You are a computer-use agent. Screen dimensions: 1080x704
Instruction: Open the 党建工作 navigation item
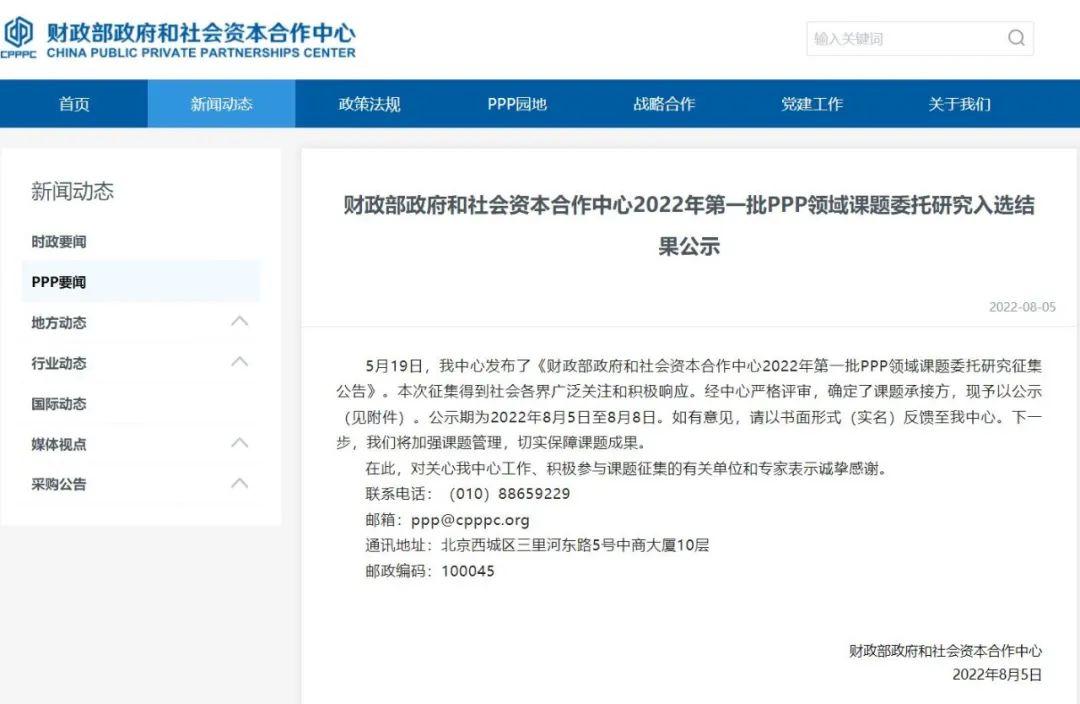pyautogui.click(x=812, y=104)
